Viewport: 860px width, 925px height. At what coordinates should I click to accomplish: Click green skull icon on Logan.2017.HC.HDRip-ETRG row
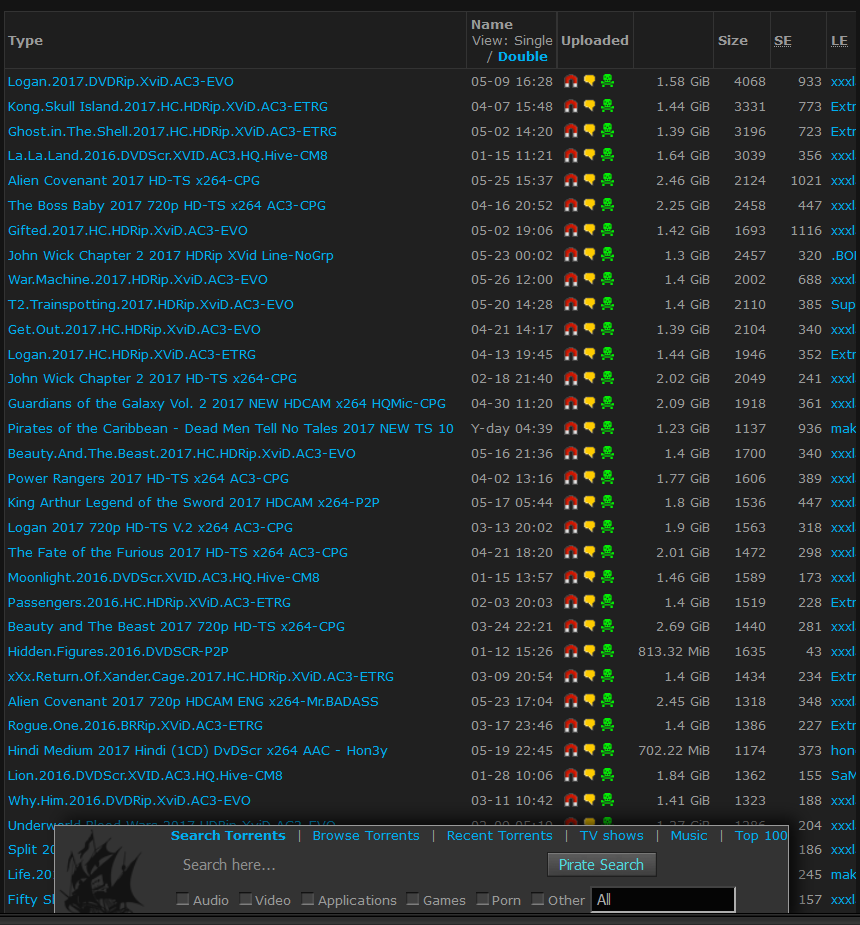(608, 354)
